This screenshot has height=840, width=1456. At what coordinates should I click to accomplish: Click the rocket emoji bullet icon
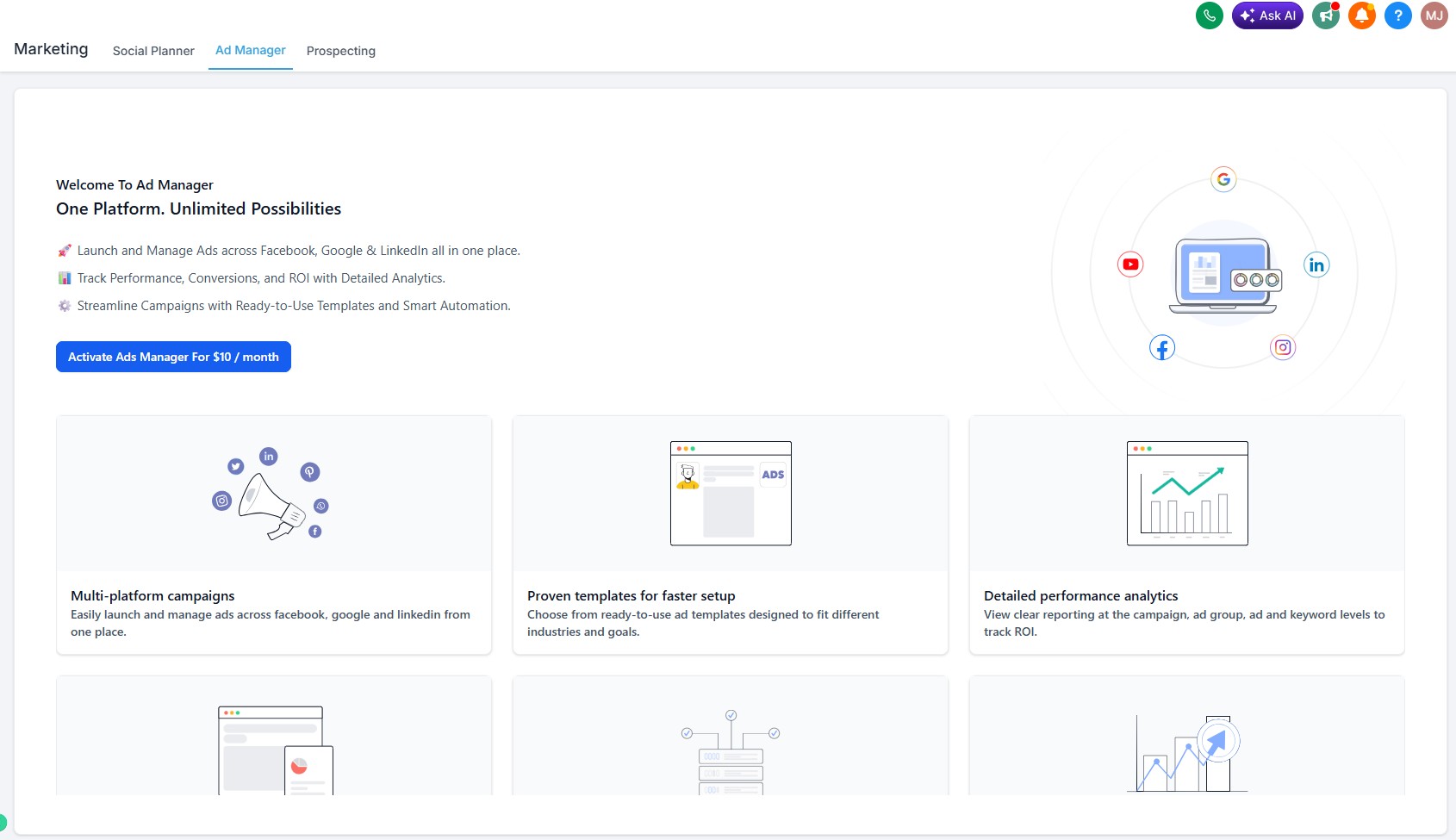[65, 251]
